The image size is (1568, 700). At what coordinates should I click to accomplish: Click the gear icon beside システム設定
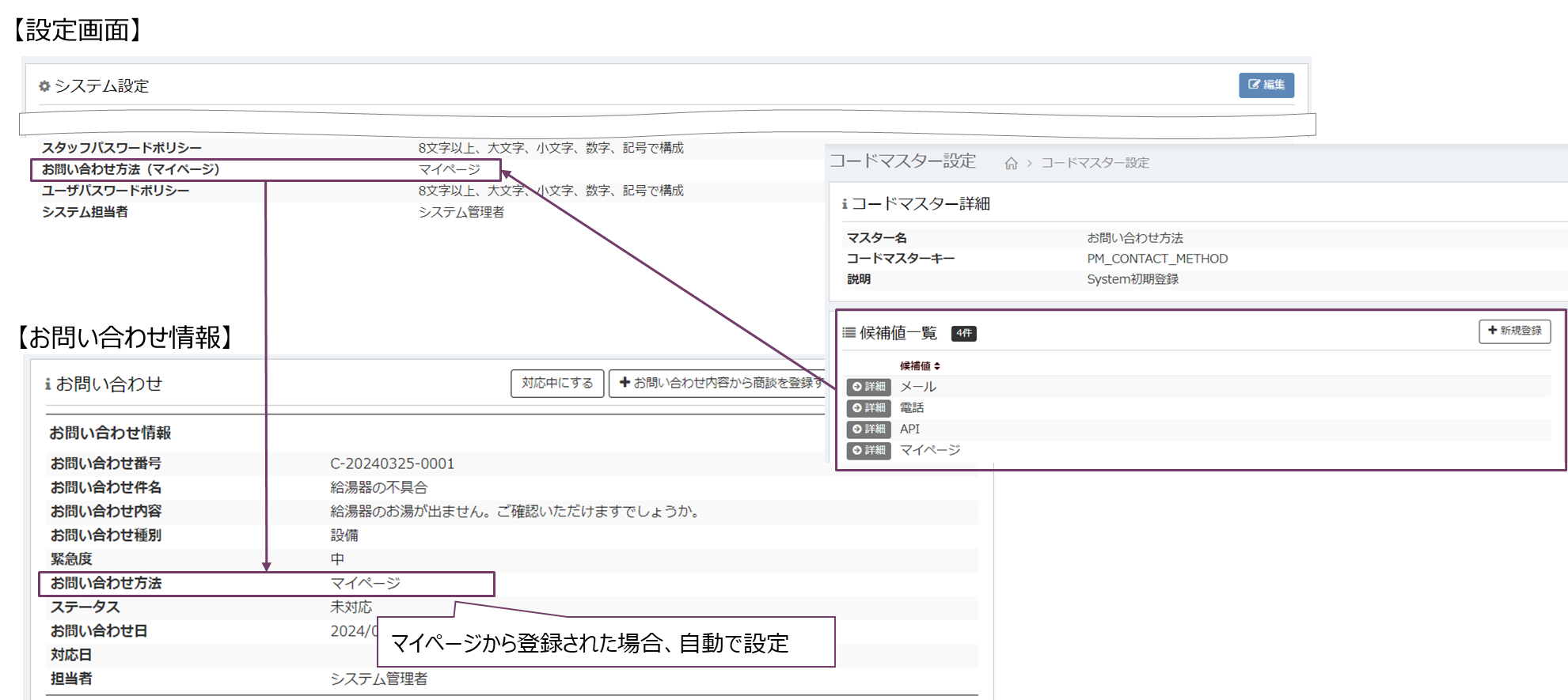pos(44,86)
